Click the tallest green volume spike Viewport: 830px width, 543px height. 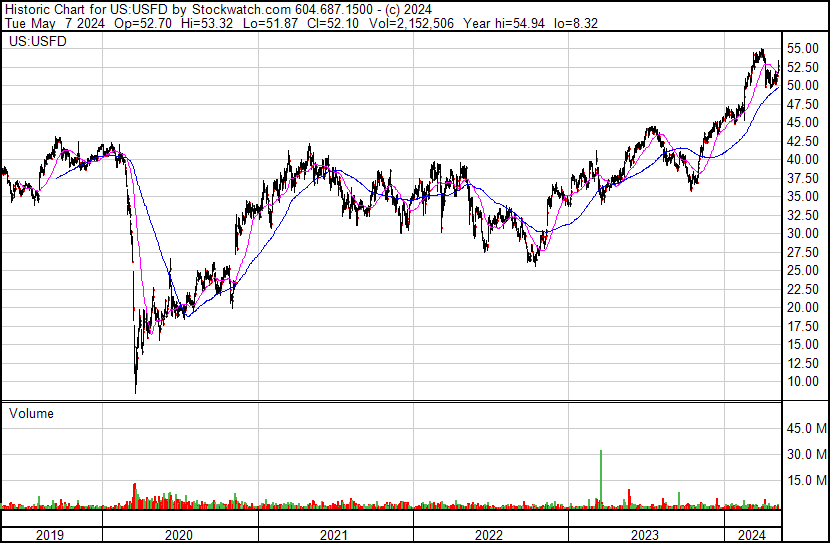pos(601,475)
